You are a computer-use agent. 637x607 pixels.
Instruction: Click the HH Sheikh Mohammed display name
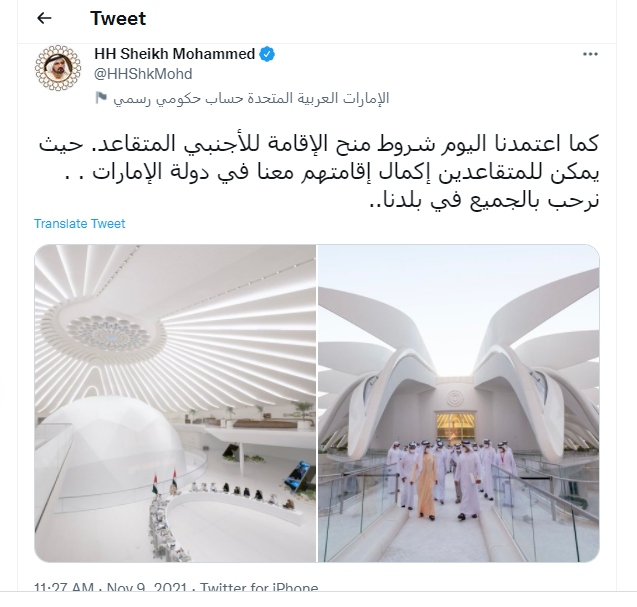tap(175, 54)
